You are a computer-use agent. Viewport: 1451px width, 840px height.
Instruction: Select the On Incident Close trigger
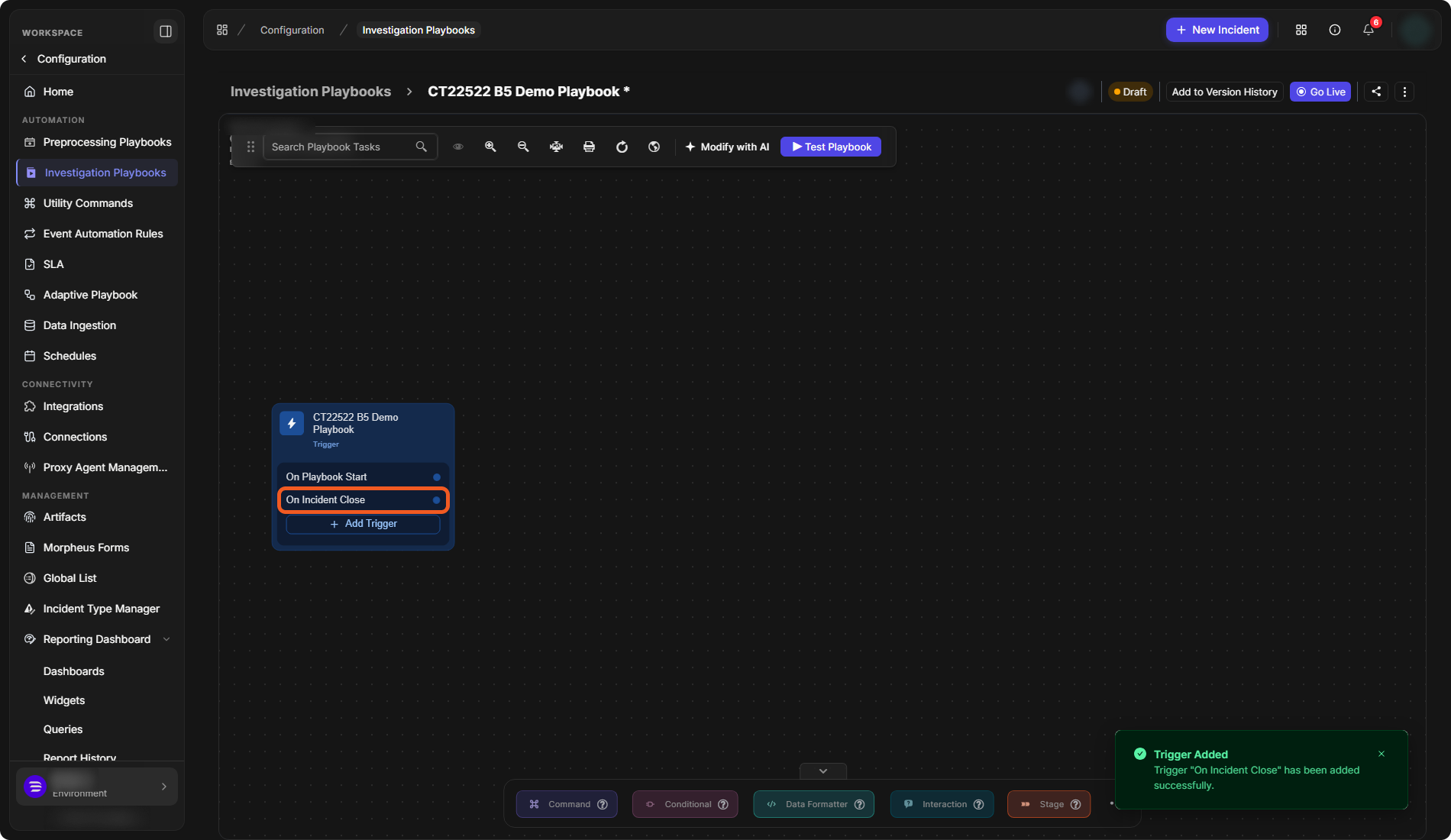(363, 500)
